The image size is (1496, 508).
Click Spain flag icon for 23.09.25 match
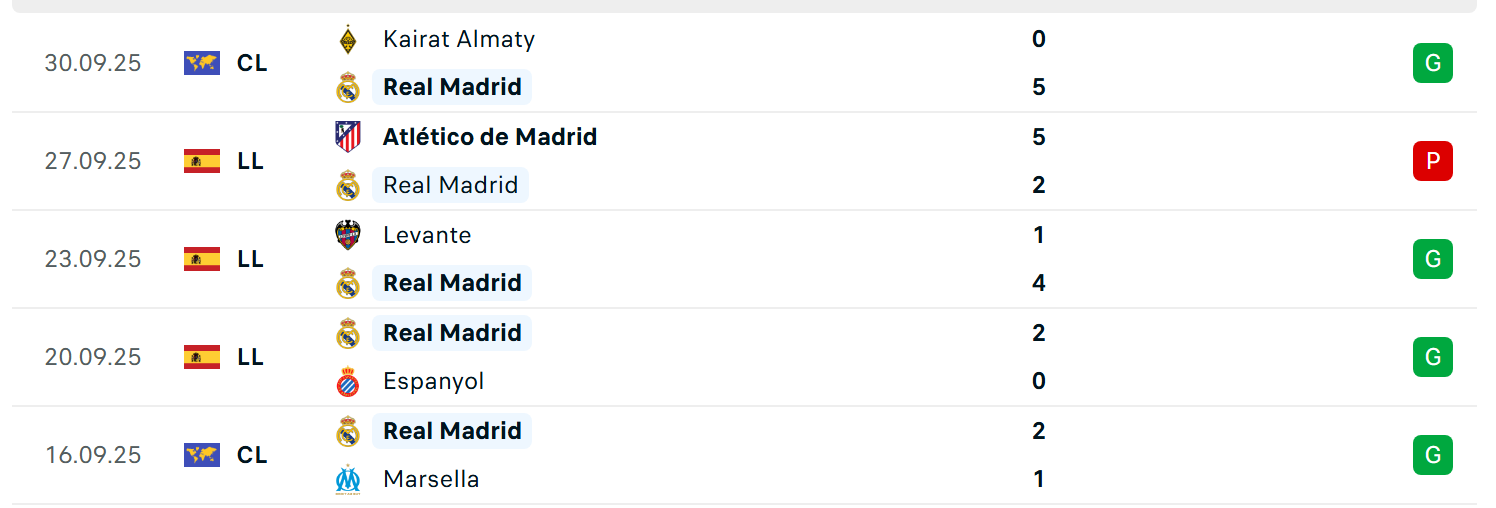[x=202, y=259]
